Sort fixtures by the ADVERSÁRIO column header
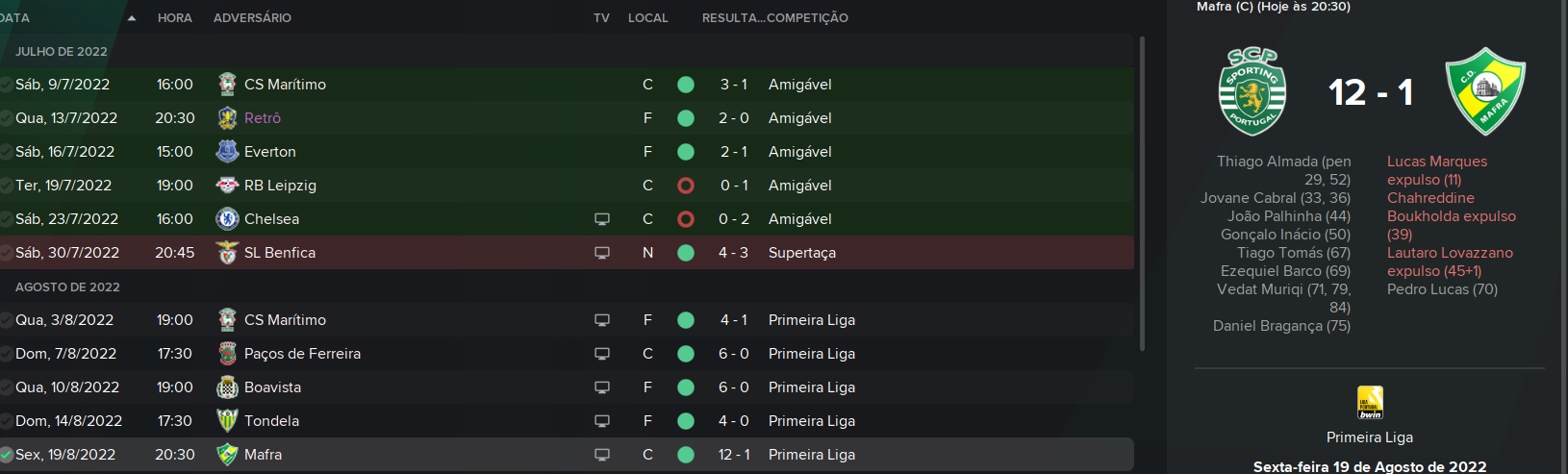The image size is (1568, 474). coord(252,18)
